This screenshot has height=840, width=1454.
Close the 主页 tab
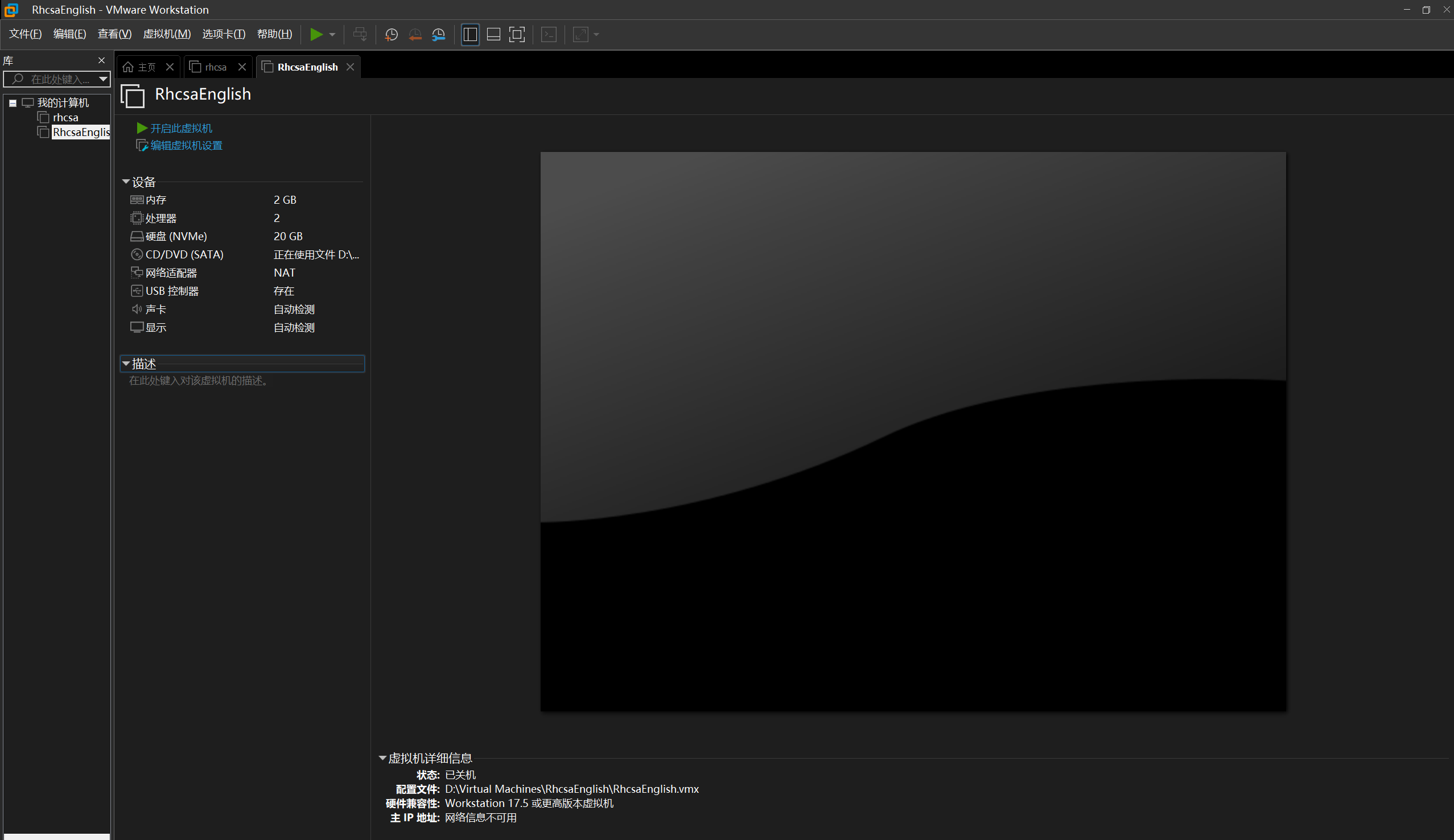(170, 67)
